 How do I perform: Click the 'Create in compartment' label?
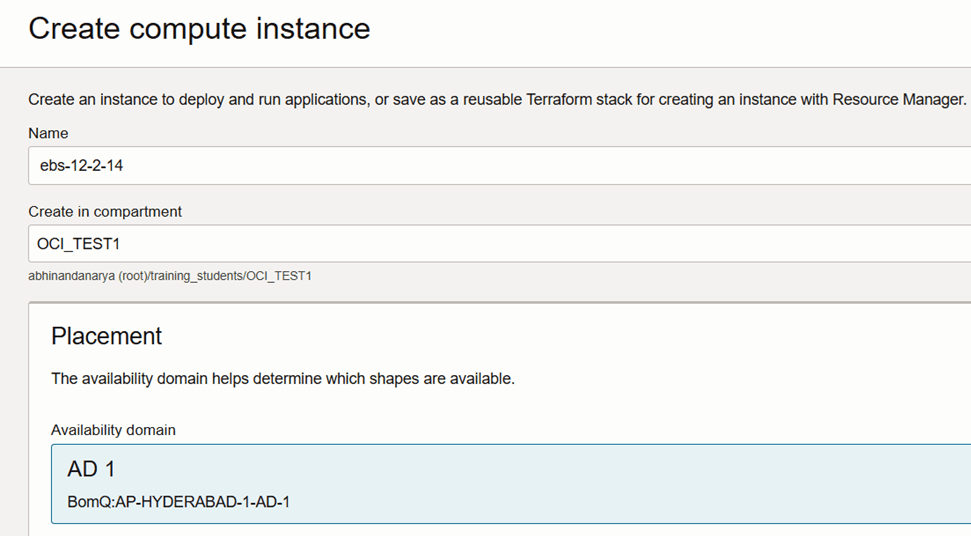(105, 212)
